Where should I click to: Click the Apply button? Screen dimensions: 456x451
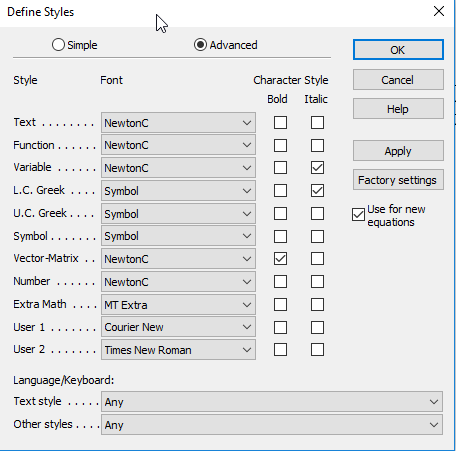click(x=398, y=151)
